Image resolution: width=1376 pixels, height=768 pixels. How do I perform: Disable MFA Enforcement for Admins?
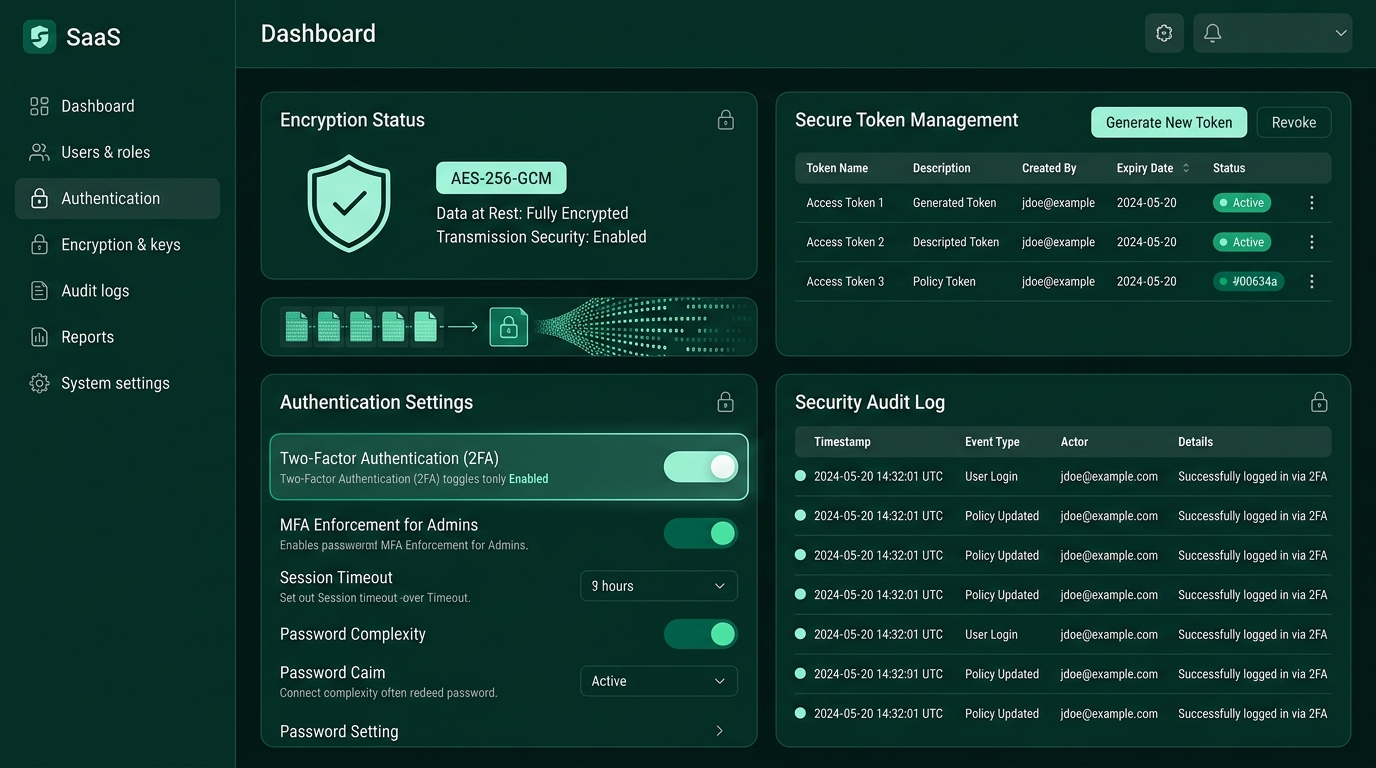point(700,533)
